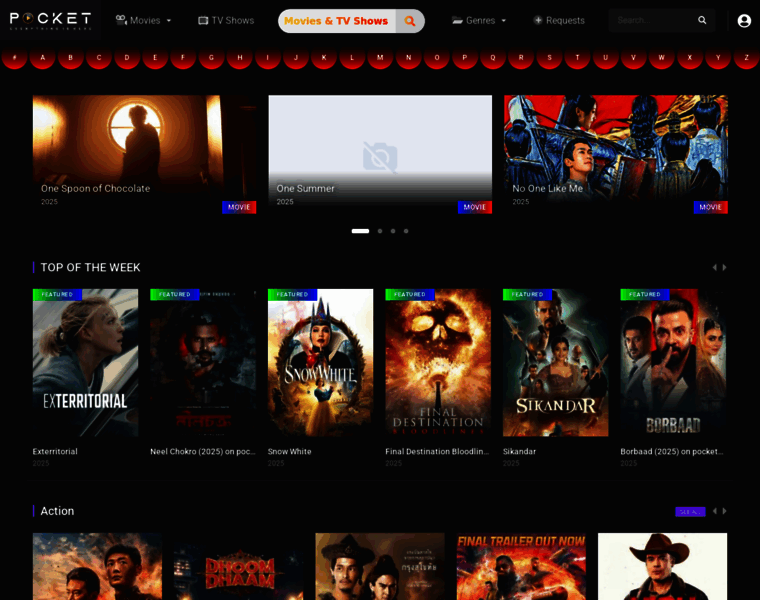Filter titles by letter J
The height and width of the screenshot is (600, 760).
click(296, 57)
